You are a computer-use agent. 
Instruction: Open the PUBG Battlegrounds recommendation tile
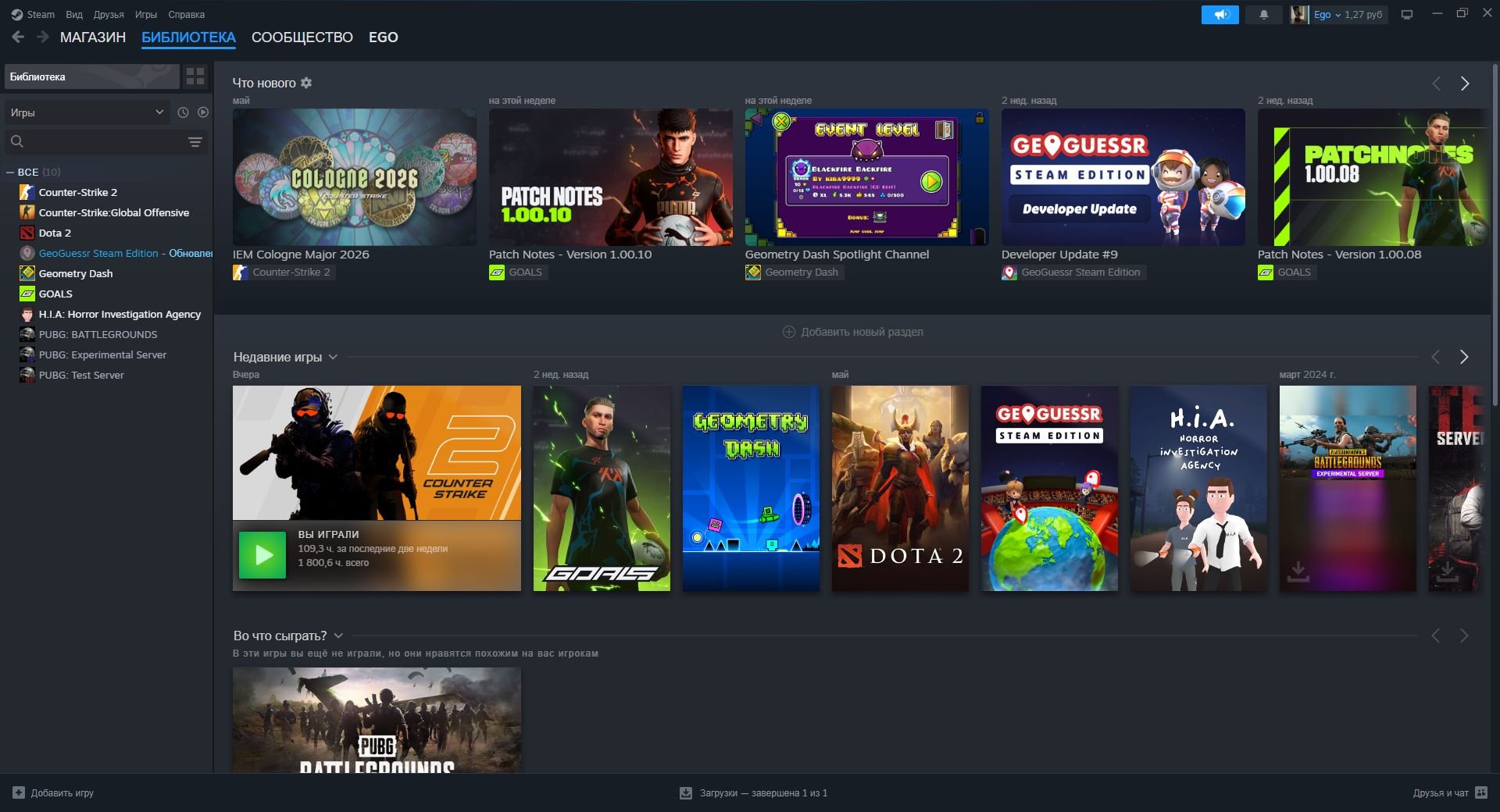click(377, 720)
